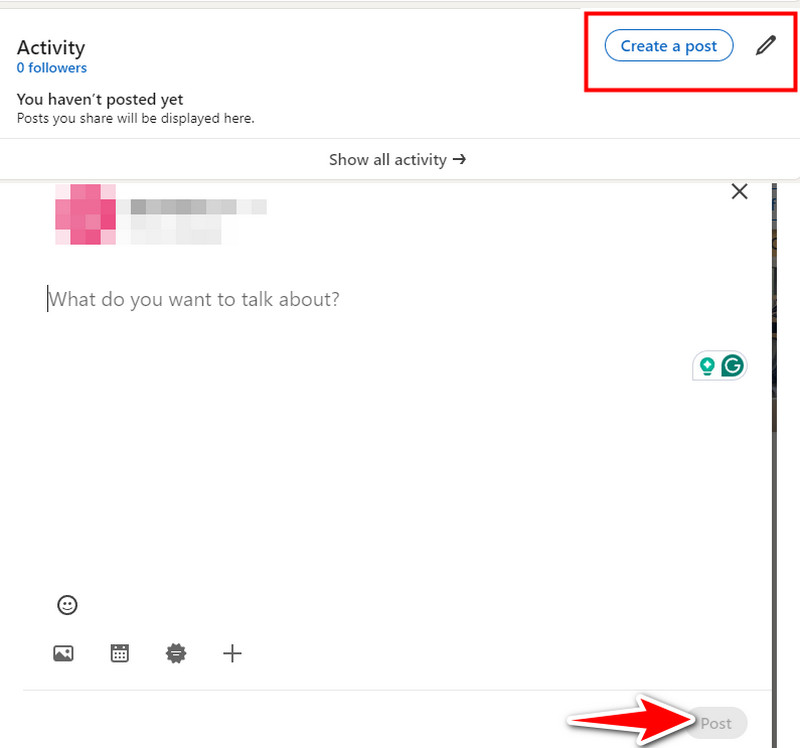Click 'You haven't posted yet' text

click(x=100, y=99)
